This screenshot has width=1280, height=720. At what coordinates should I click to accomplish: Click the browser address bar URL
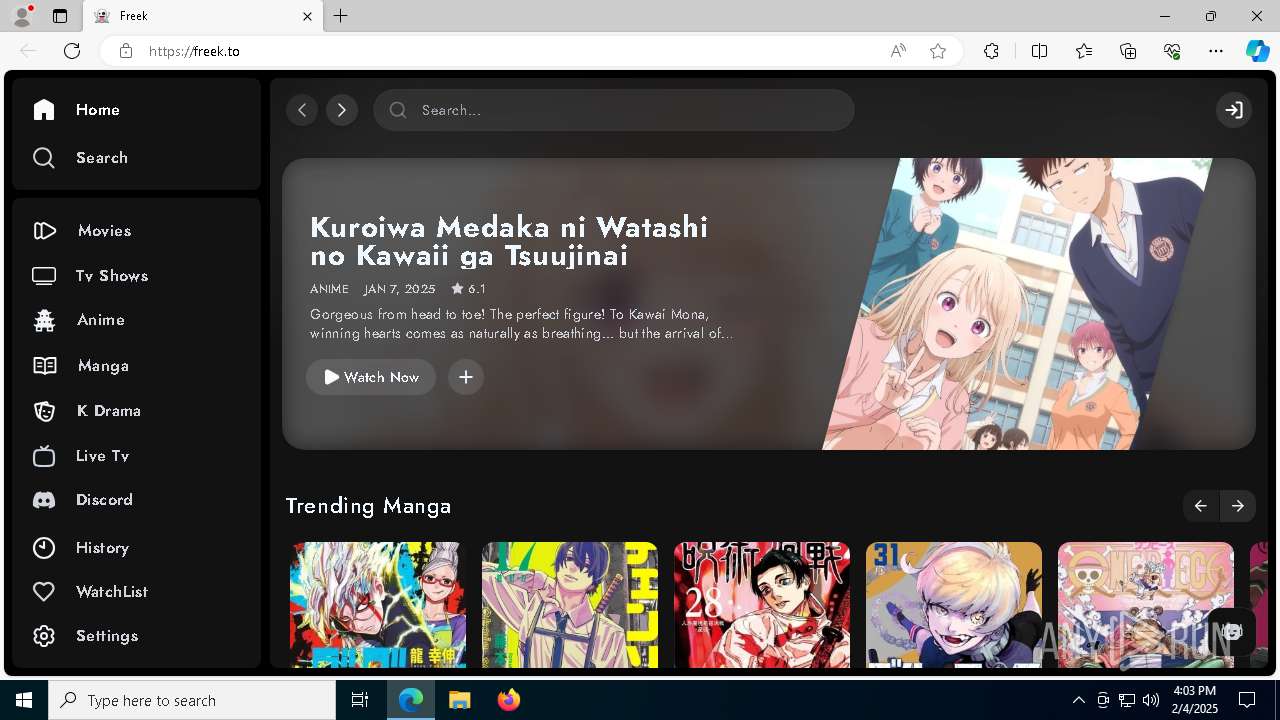point(194,51)
